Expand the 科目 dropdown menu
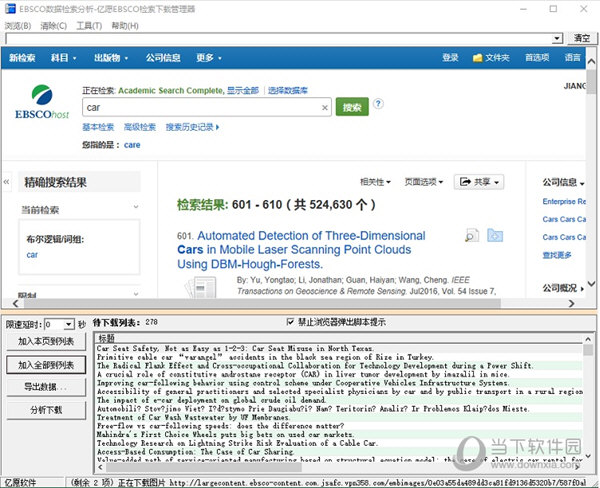 pos(64,58)
